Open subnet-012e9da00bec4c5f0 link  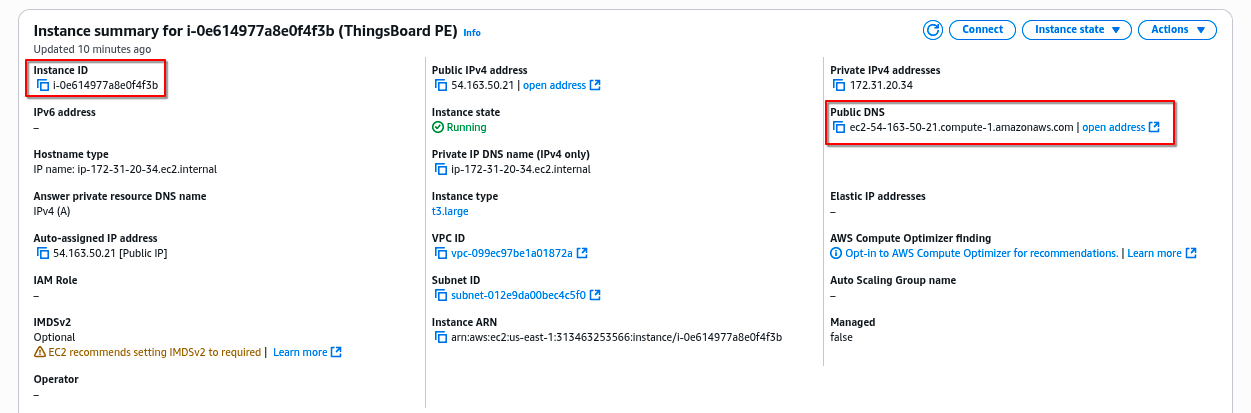(518, 296)
